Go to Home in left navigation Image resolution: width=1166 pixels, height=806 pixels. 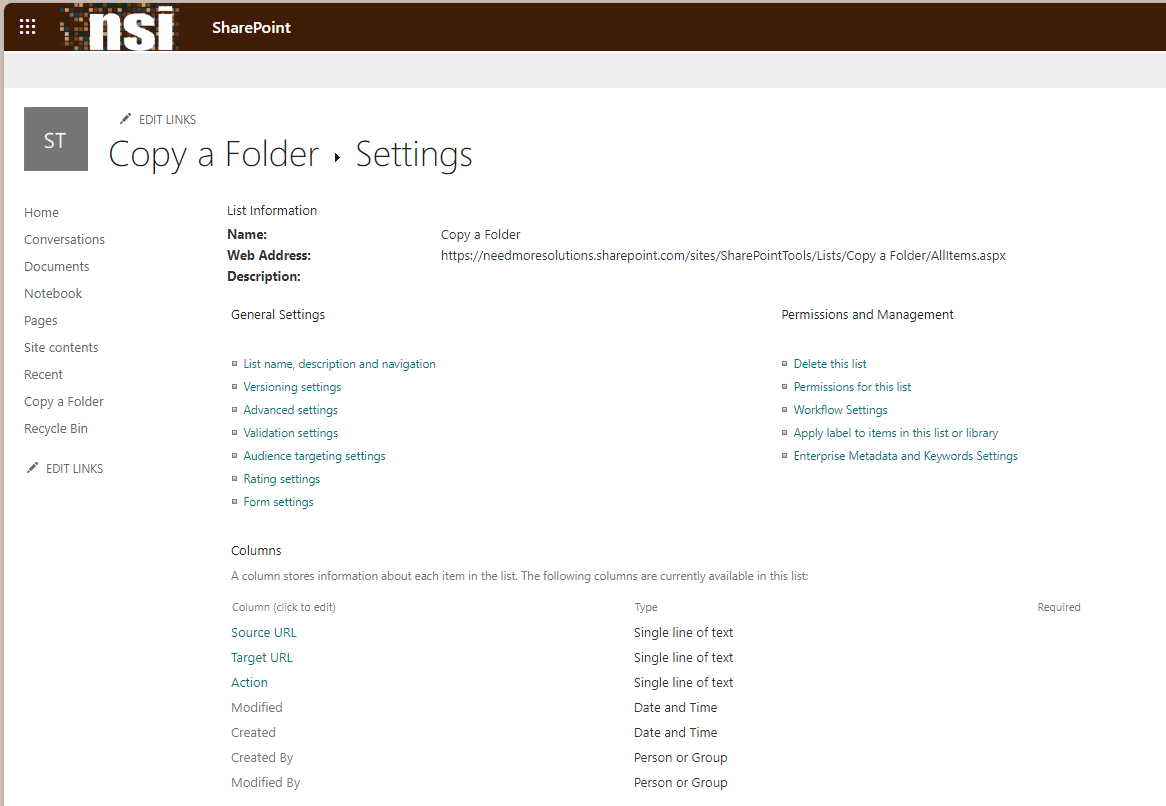(x=41, y=213)
